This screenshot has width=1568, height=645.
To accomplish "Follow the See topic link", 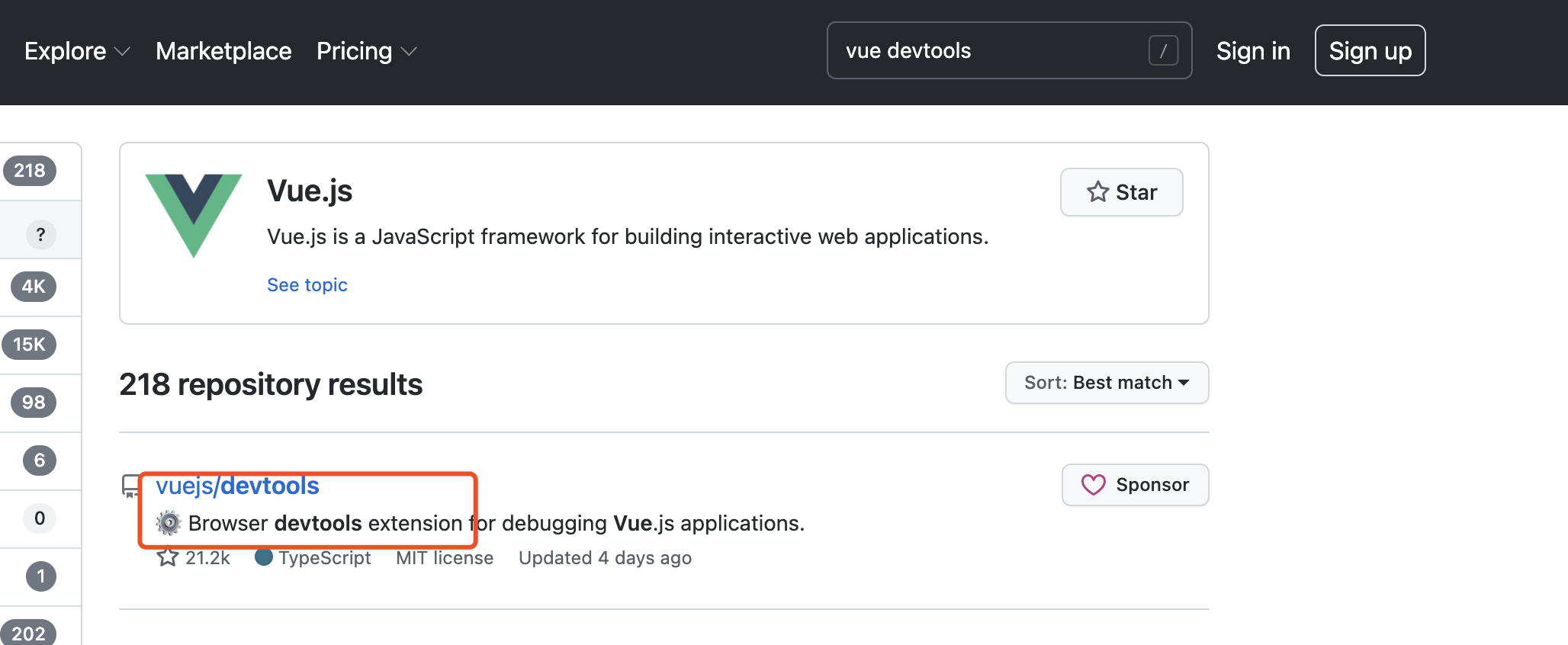I will (x=307, y=284).
